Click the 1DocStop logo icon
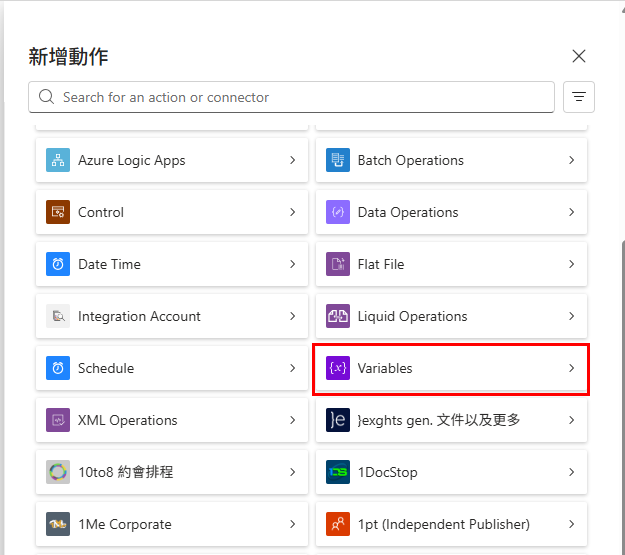 tap(338, 472)
